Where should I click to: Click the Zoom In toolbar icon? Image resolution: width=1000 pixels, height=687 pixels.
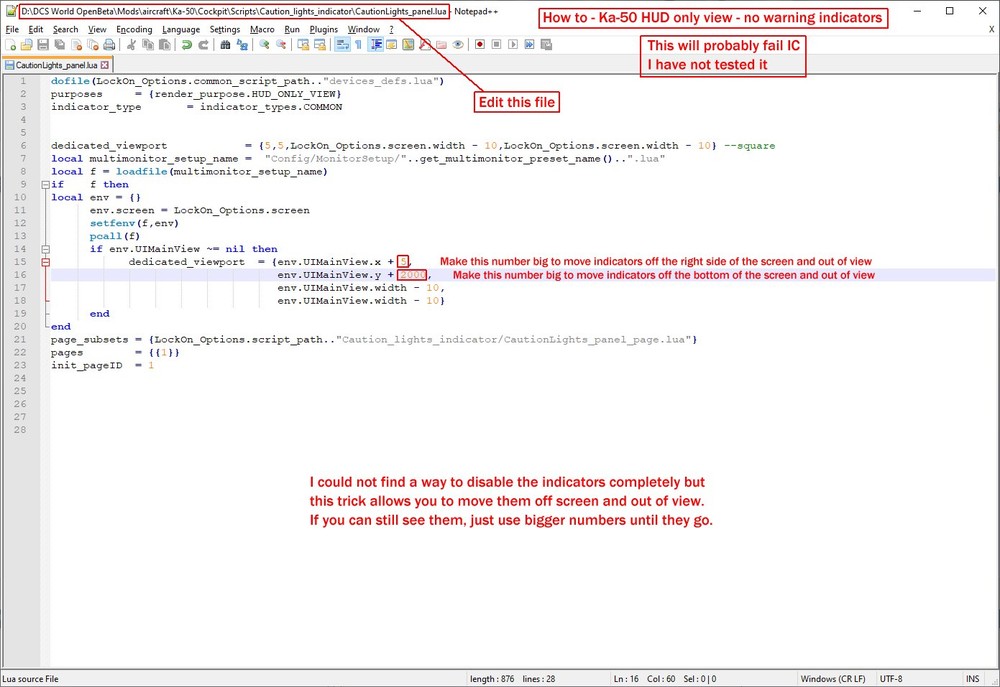[265, 45]
